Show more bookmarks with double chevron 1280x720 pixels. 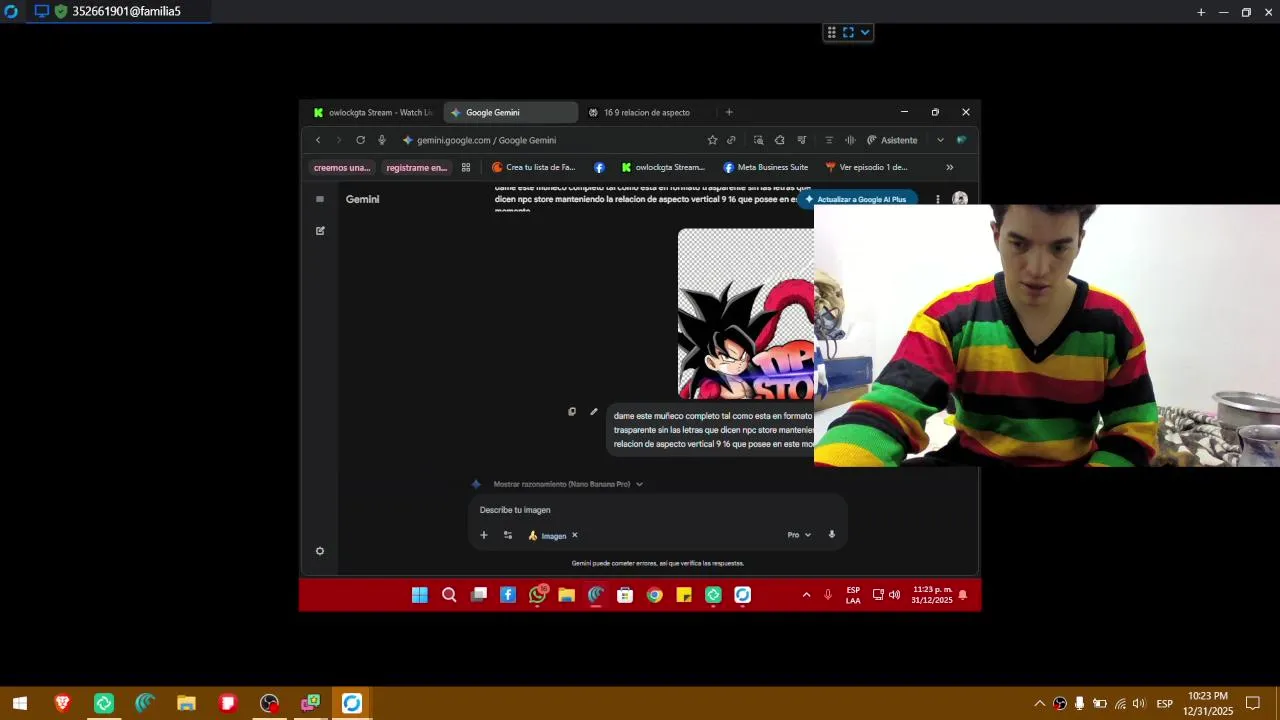(x=949, y=167)
